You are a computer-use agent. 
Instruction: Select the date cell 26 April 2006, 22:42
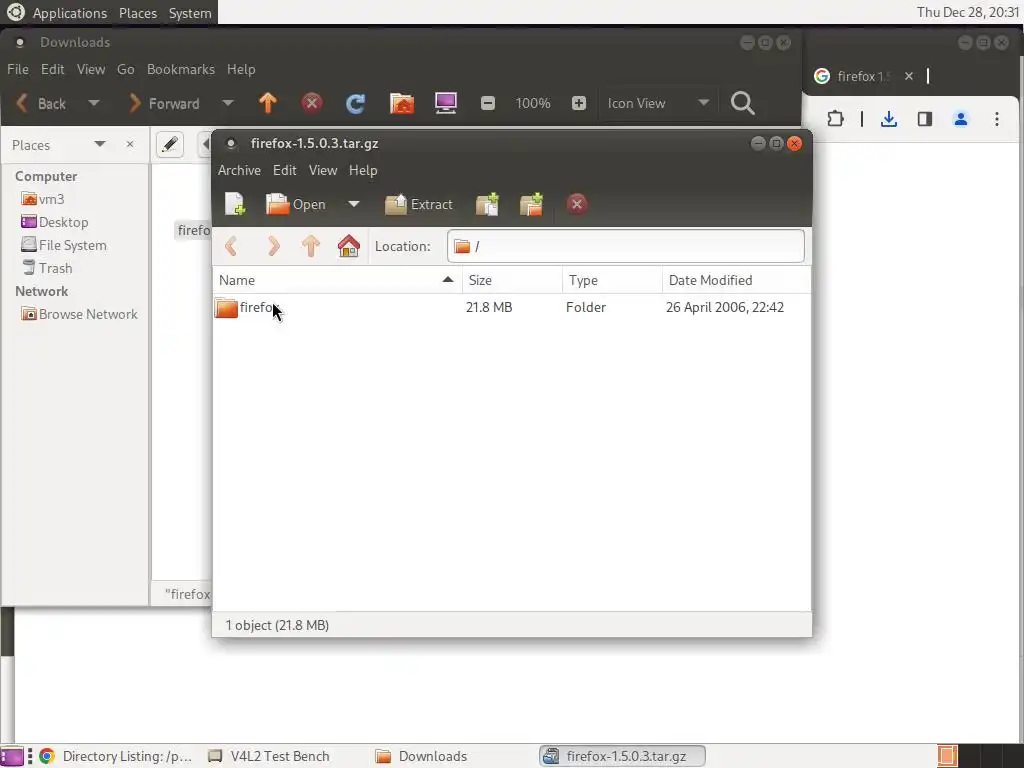pos(725,308)
